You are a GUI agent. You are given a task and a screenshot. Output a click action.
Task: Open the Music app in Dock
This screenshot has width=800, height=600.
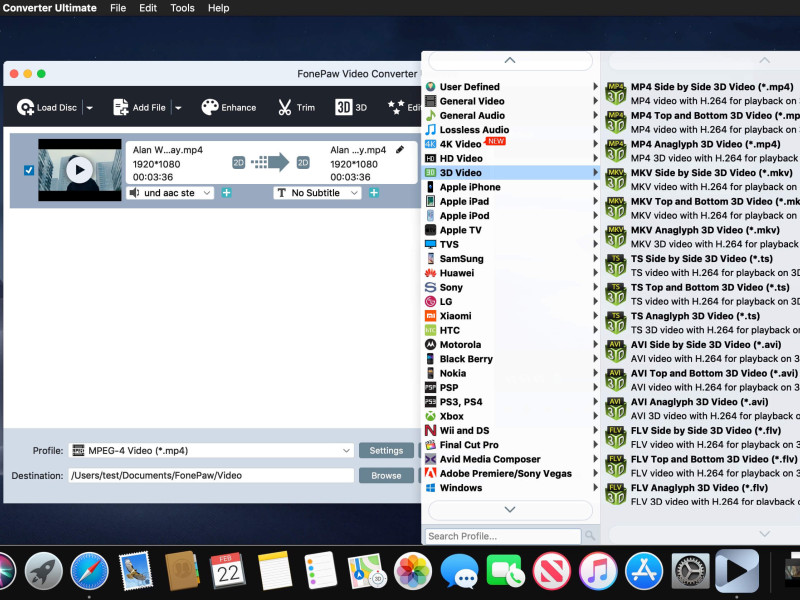[x=597, y=571]
